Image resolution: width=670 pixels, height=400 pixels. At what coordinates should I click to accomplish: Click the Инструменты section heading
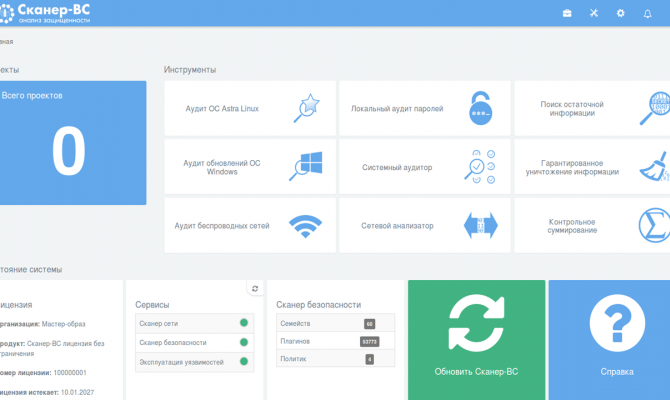coord(190,70)
